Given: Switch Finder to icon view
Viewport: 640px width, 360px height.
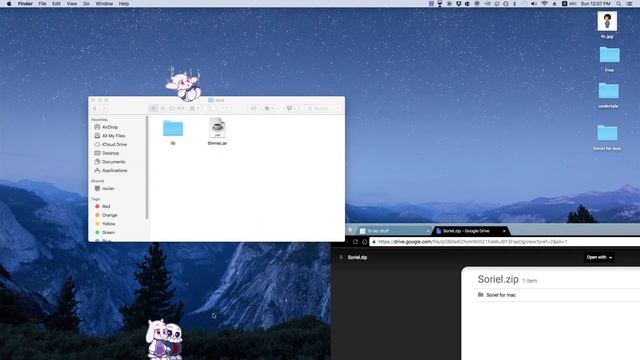Looking at the screenshot, I should click(153, 108).
